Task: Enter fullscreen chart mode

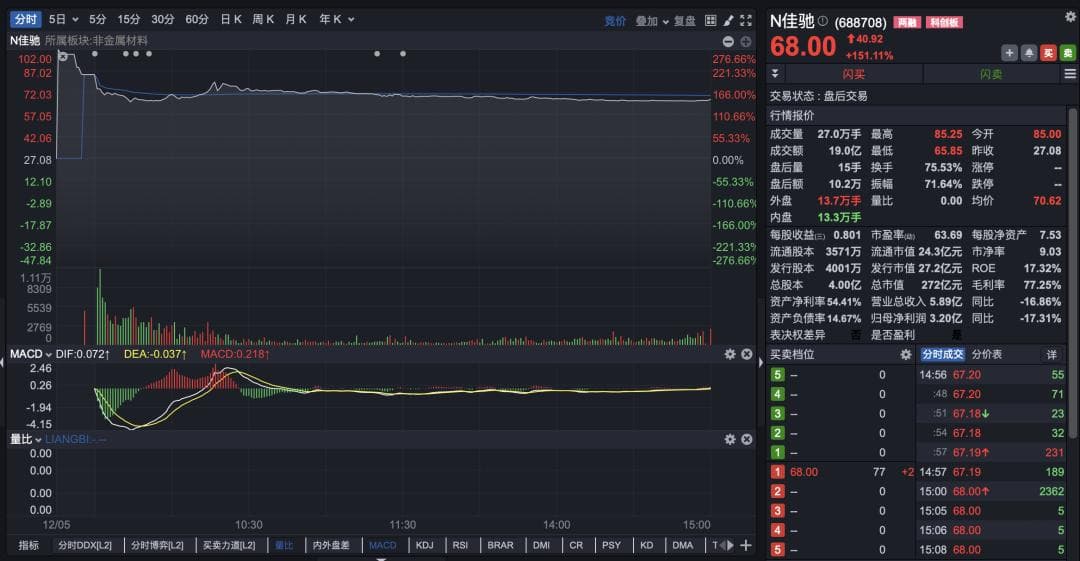Action: (x=746, y=20)
